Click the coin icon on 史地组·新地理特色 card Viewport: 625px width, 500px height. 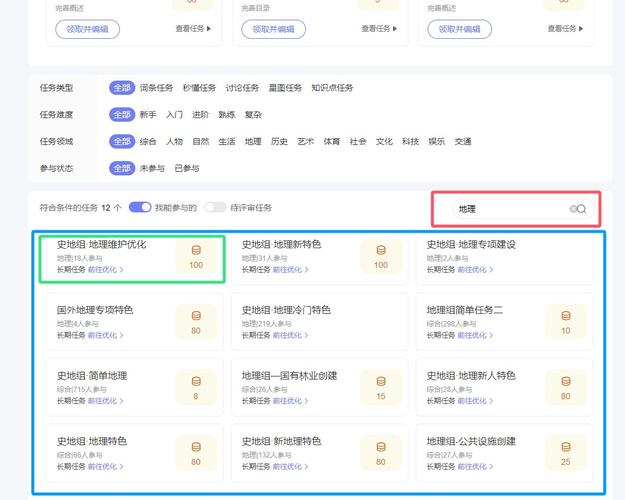381,447
